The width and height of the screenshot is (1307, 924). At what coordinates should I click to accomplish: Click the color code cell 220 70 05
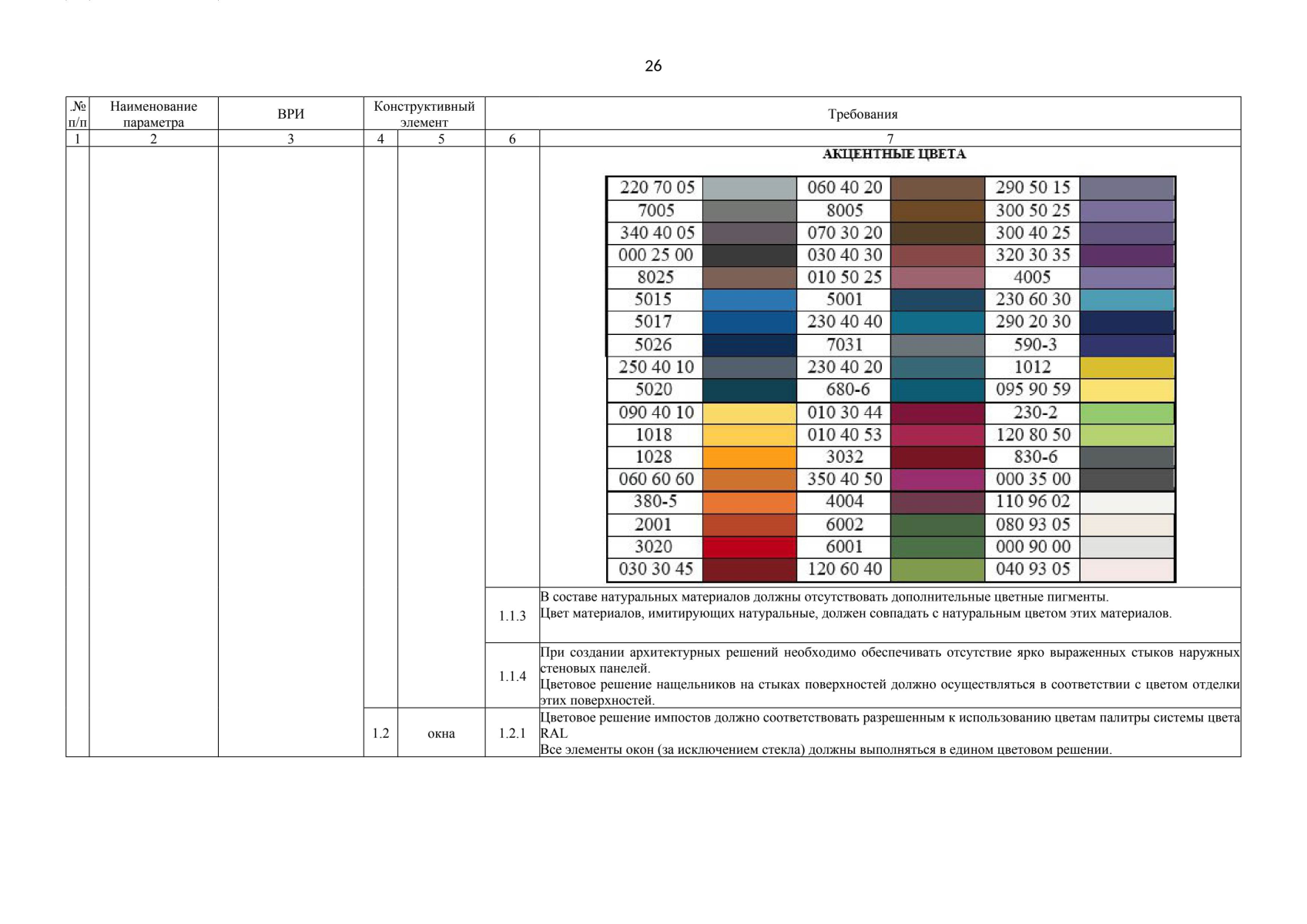point(656,188)
